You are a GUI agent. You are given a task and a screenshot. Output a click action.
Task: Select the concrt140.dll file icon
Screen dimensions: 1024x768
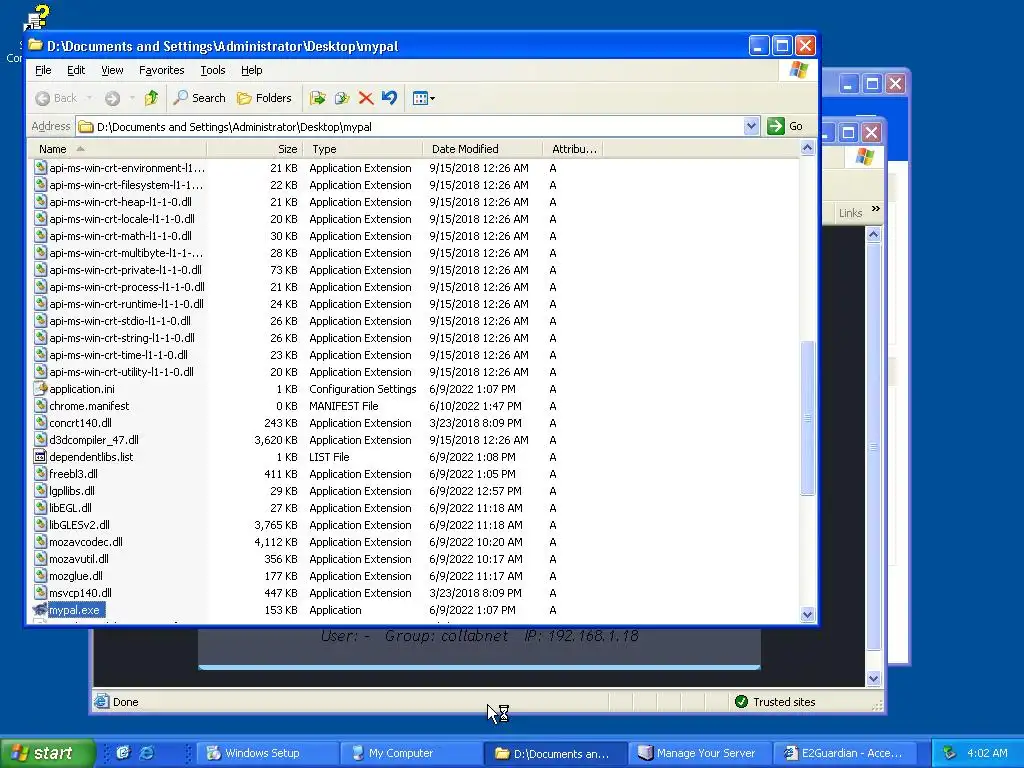coord(40,423)
